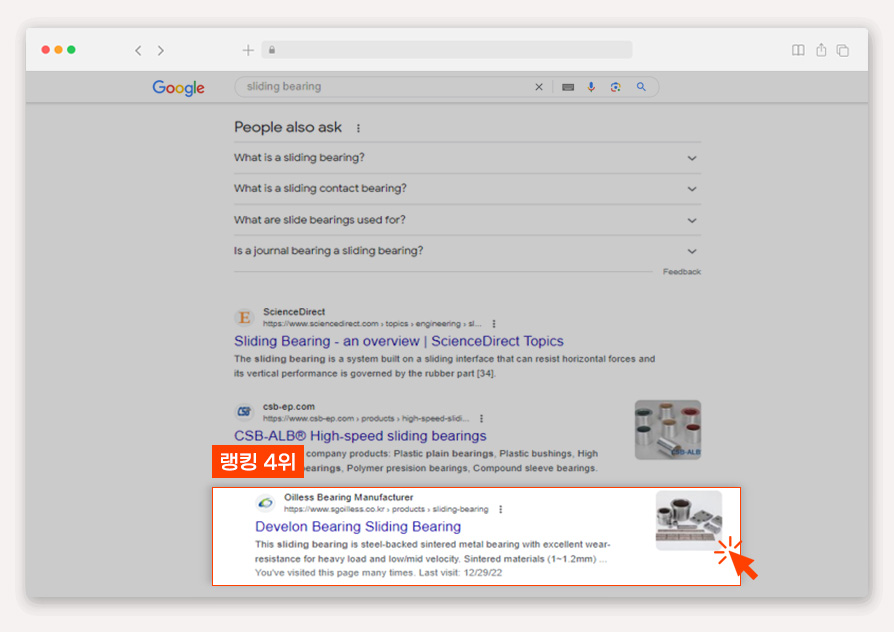Open the reading list book icon
The width and height of the screenshot is (894, 632).
pos(798,50)
